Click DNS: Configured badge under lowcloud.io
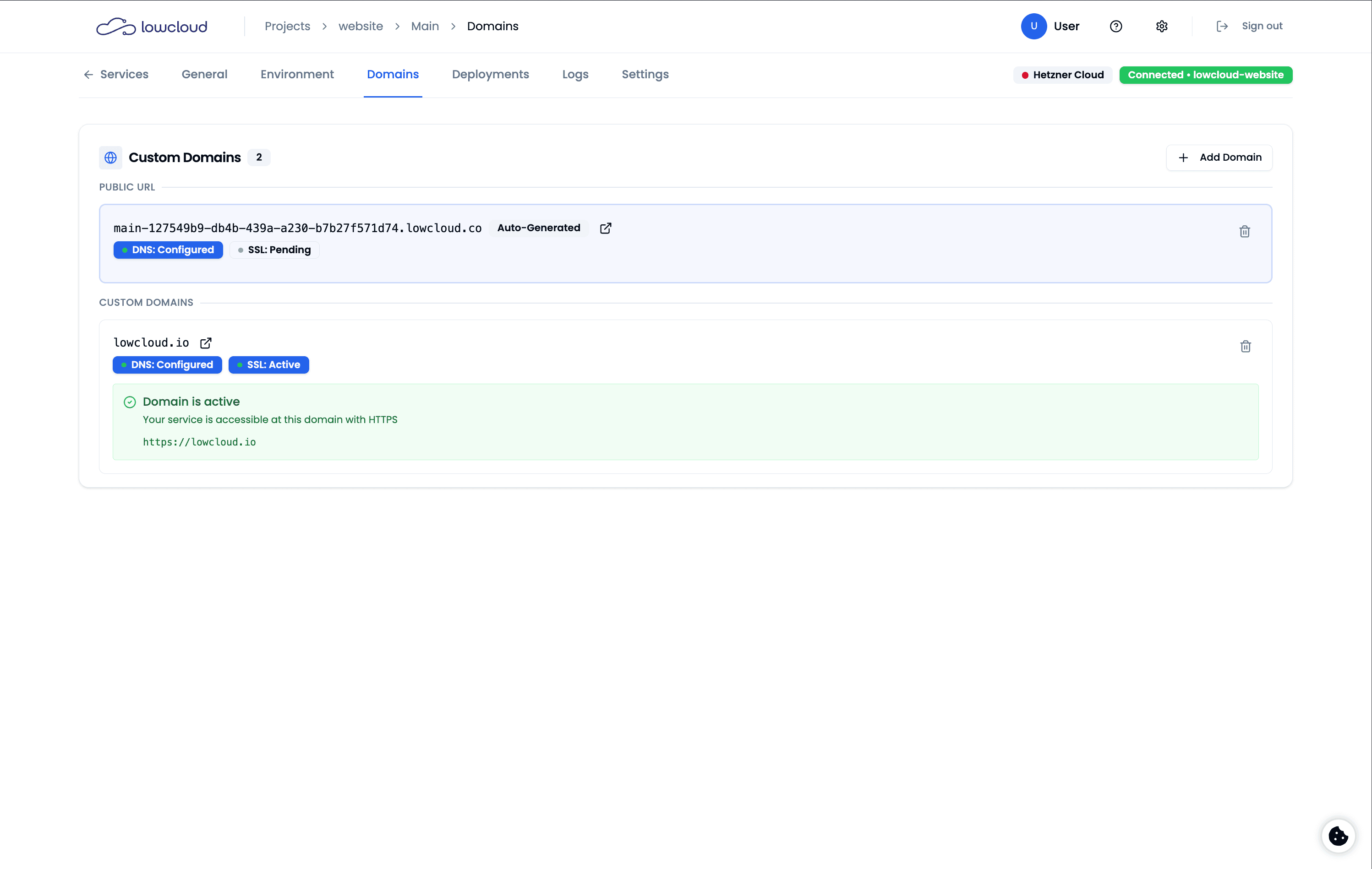 coord(167,365)
